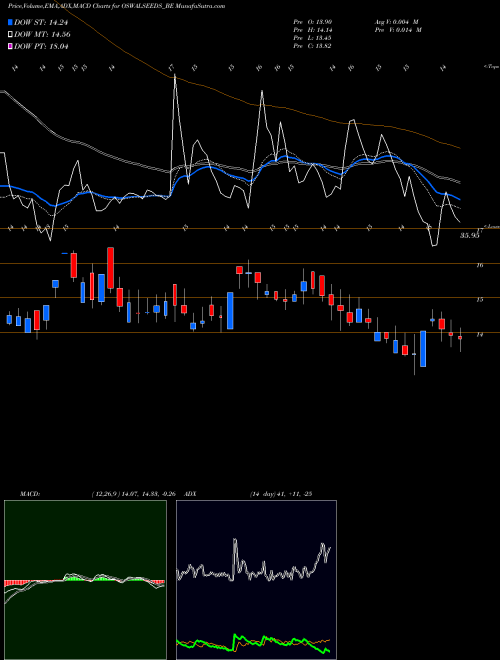Click the 'Pre V: 0.014 M' volume text
This screenshot has width=500, height=660.
(399, 30)
